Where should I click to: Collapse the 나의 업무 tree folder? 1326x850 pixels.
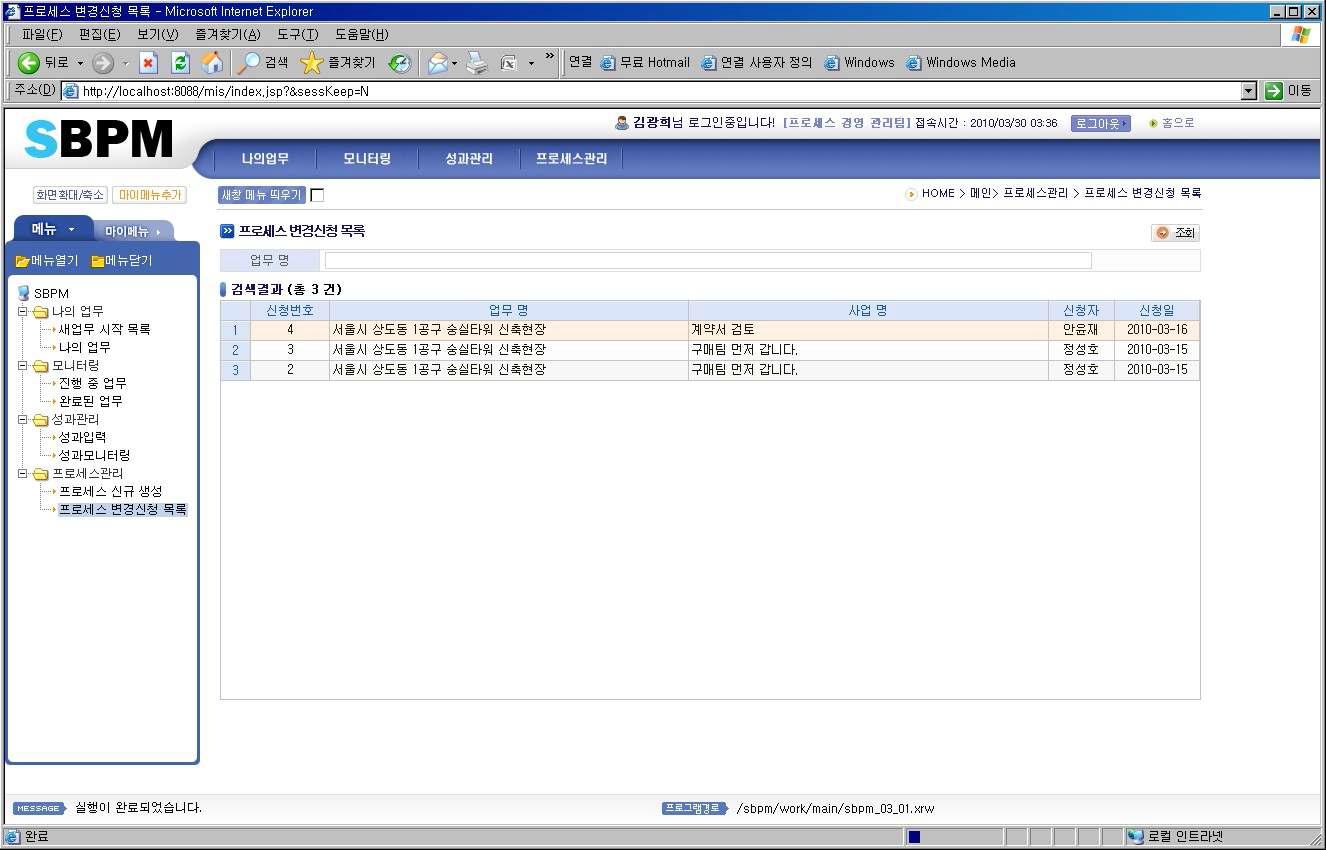coord(22,311)
